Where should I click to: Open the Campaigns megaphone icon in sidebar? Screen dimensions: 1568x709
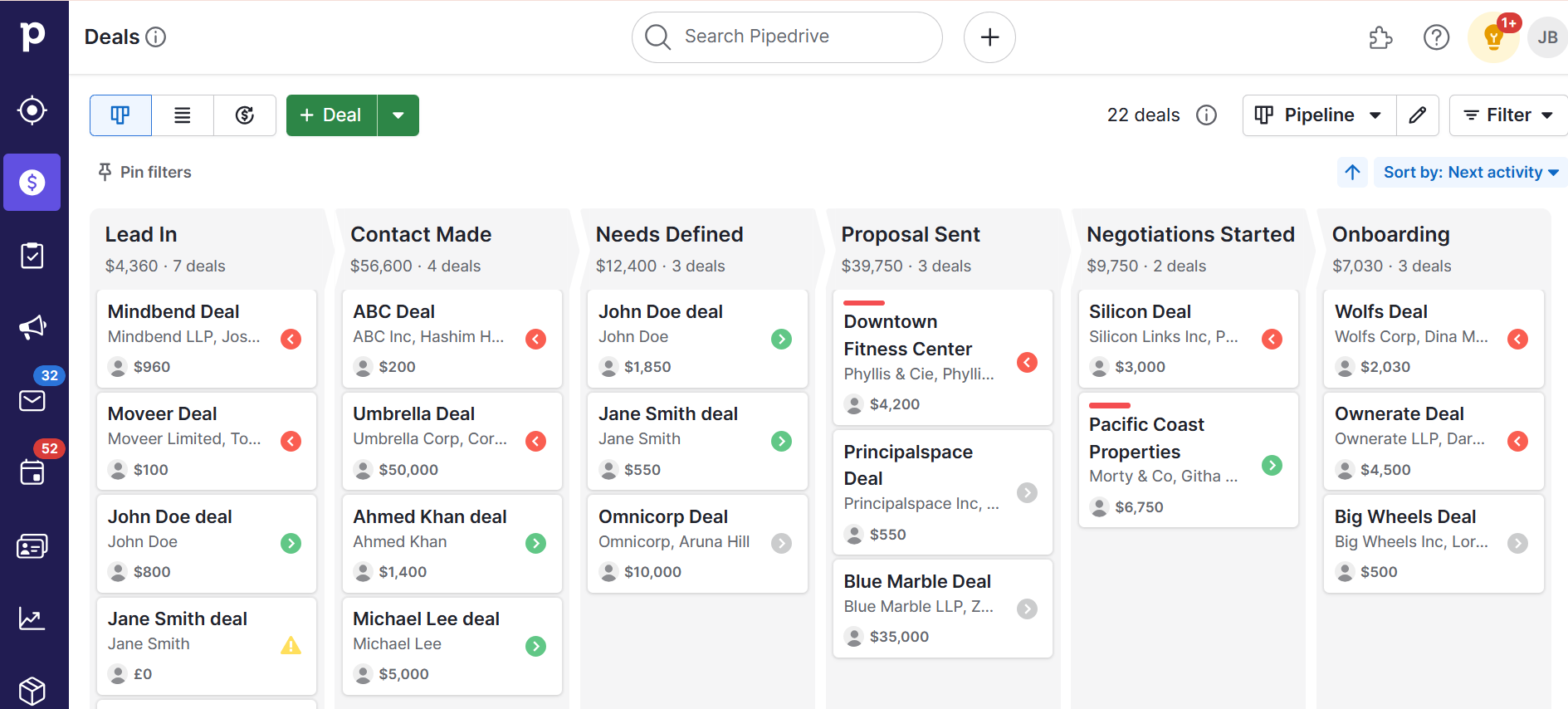coord(32,327)
